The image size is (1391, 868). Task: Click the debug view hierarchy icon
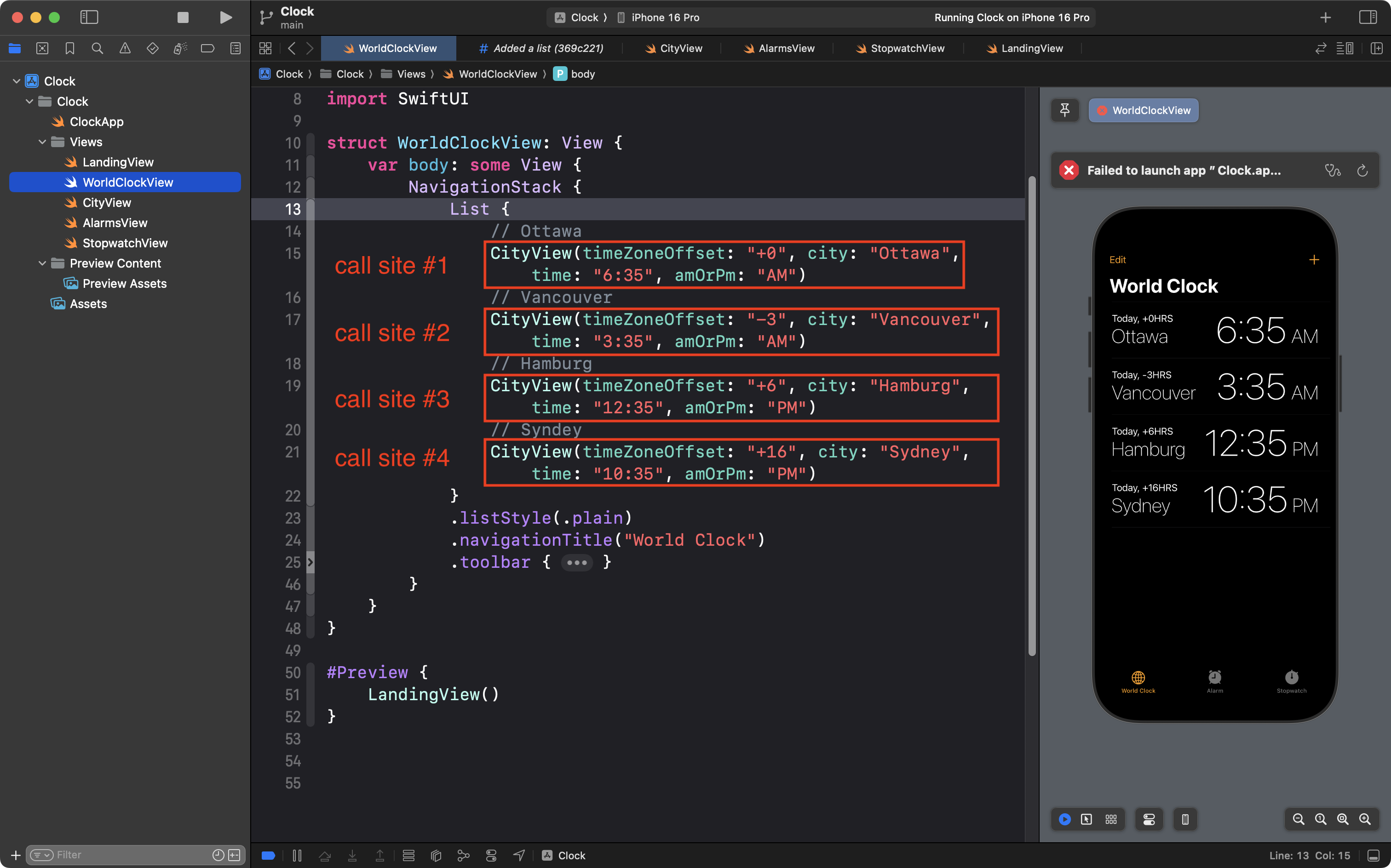coord(436,856)
